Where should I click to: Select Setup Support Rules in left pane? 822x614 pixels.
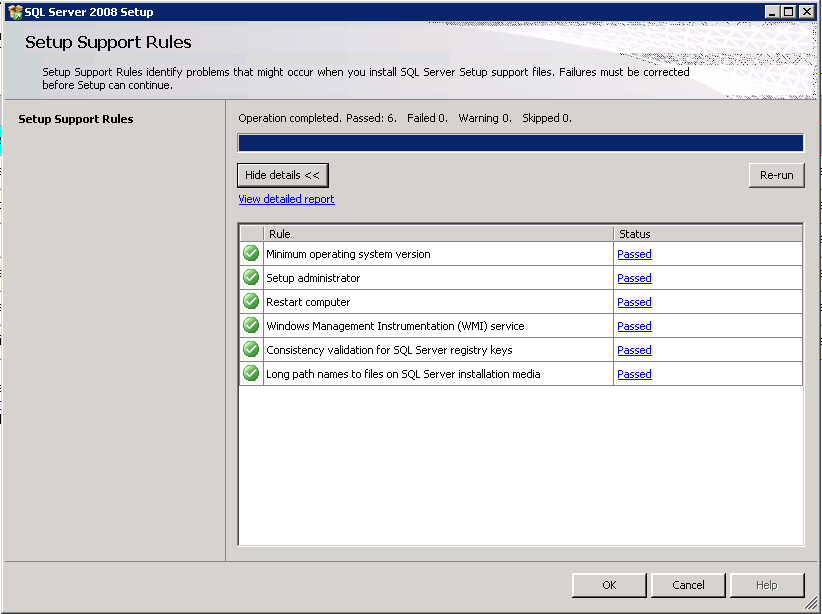click(76, 119)
